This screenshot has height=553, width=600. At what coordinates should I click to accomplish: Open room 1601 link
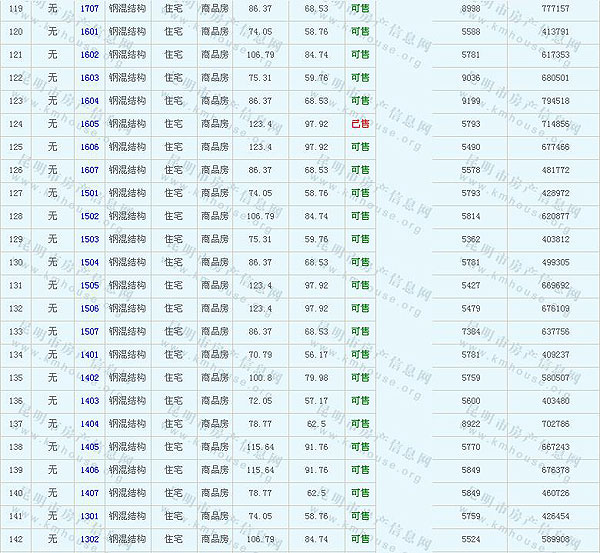[90, 32]
